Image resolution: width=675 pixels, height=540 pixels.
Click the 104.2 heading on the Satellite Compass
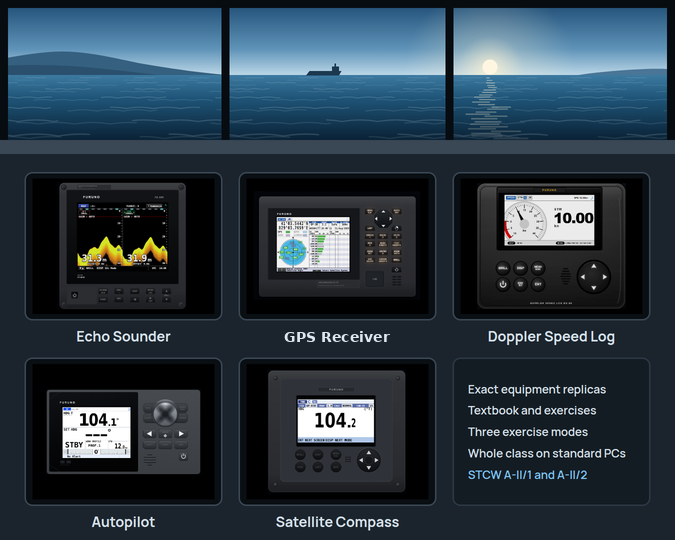tap(335, 421)
